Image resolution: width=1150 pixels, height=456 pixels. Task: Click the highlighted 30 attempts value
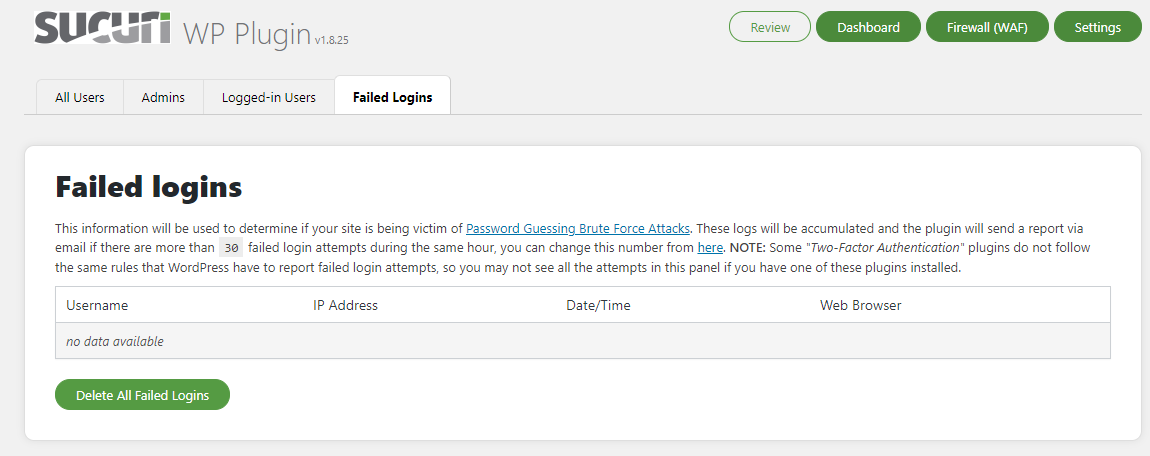(231, 248)
